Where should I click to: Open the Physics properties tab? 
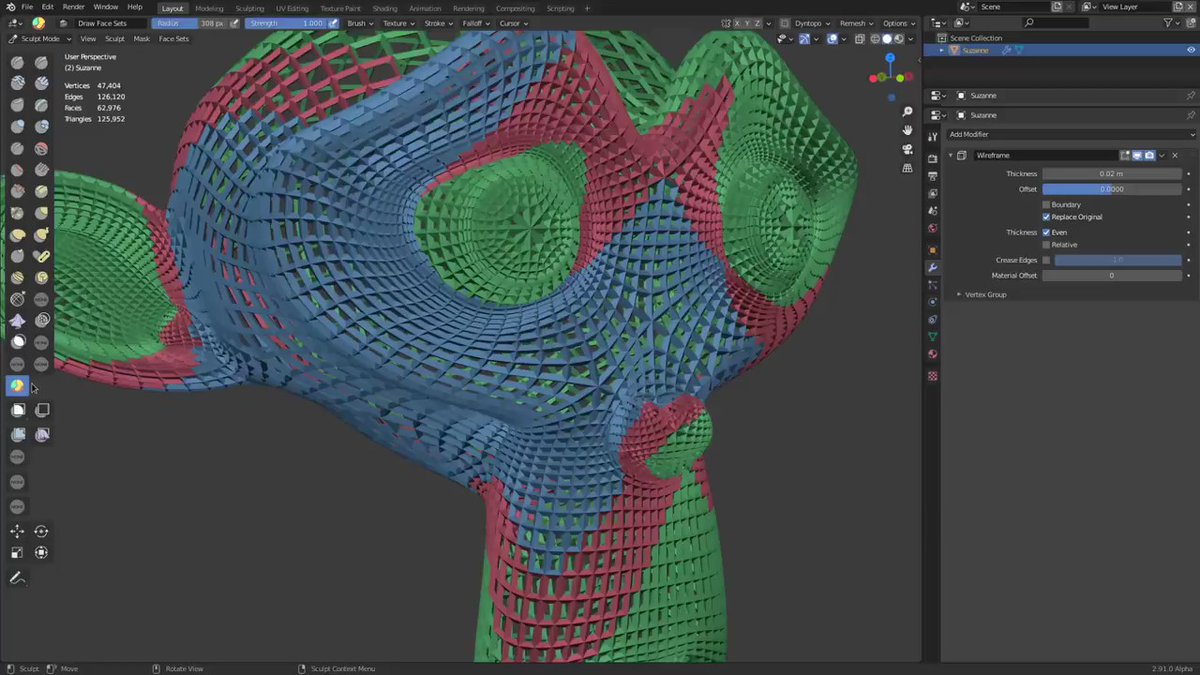933,302
